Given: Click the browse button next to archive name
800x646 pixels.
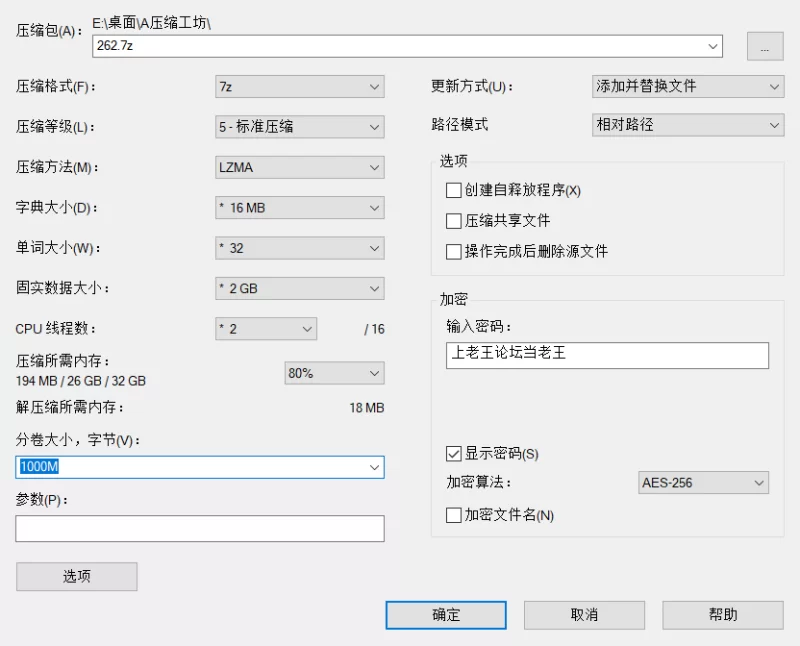Looking at the screenshot, I should click(x=765, y=46).
